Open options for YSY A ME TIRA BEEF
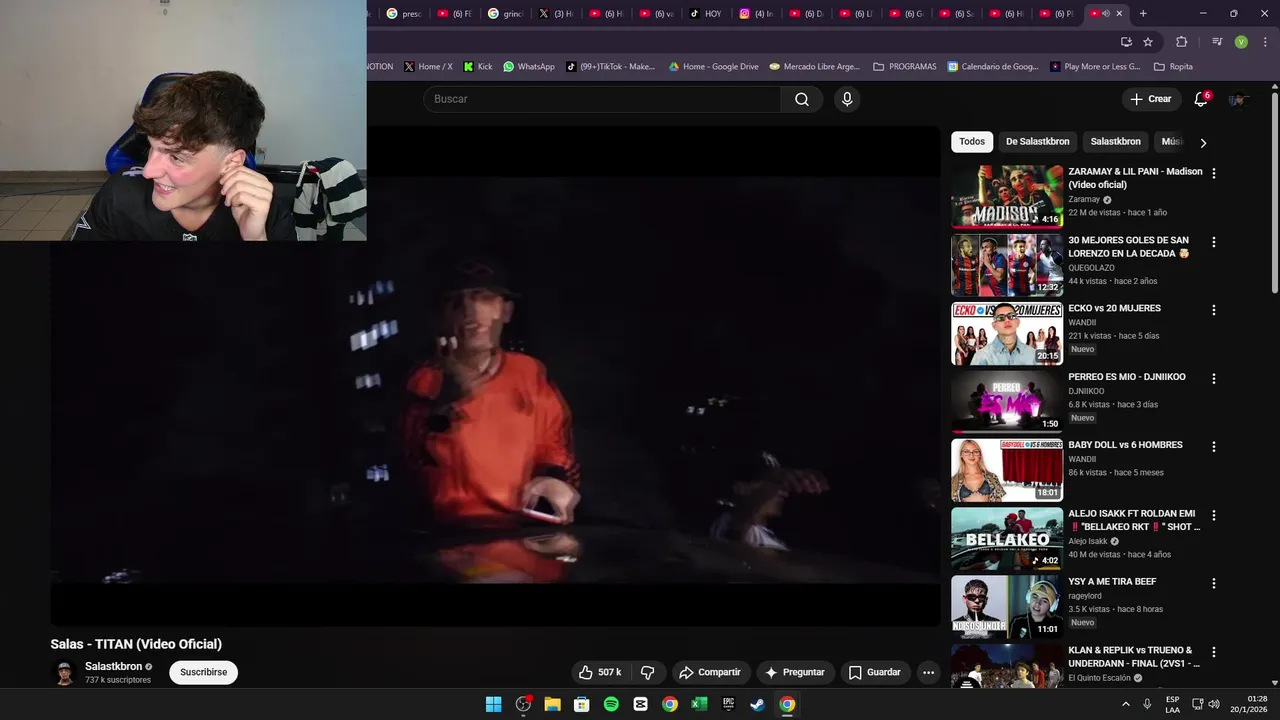Image resolution: width=1280 pixels, height=720 pixels. pyautogui.click(x=1214, y=583)
